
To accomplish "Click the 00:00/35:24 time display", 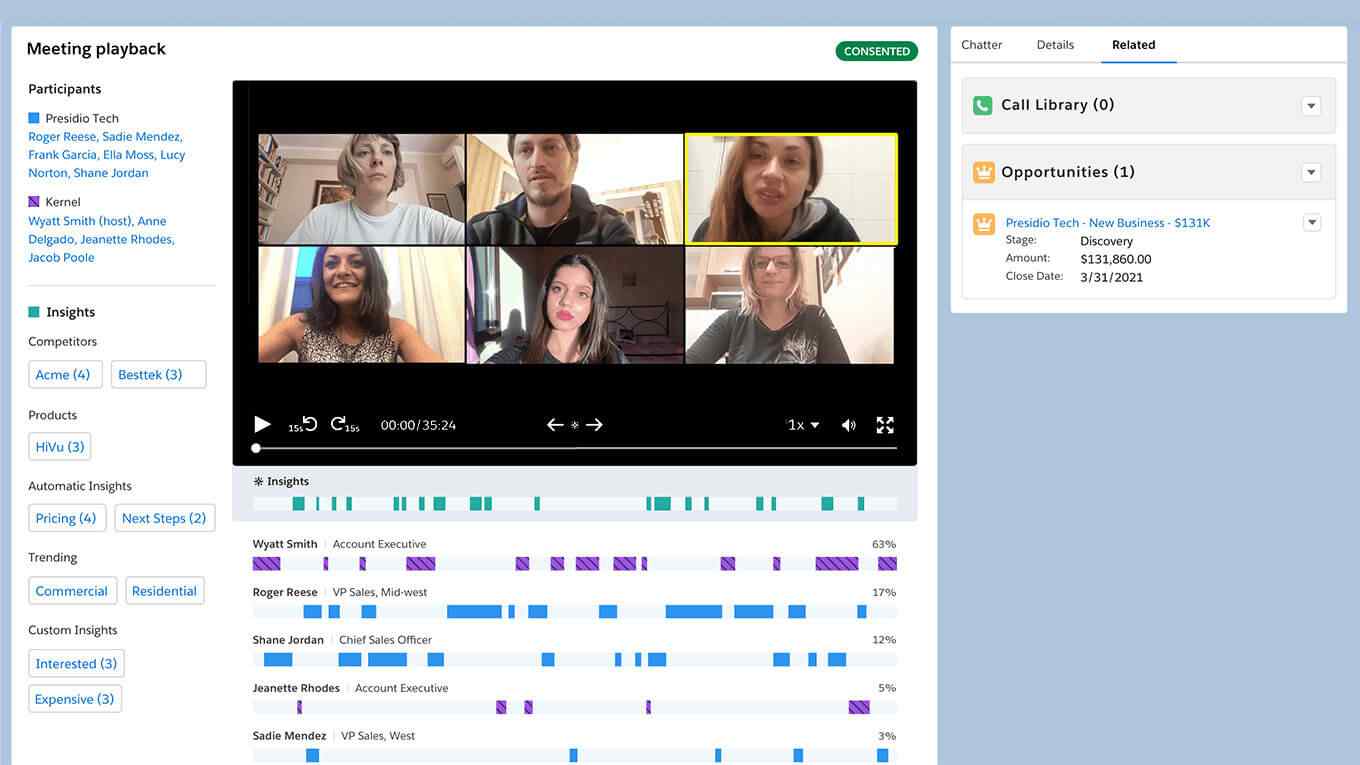I will point(418,425).
